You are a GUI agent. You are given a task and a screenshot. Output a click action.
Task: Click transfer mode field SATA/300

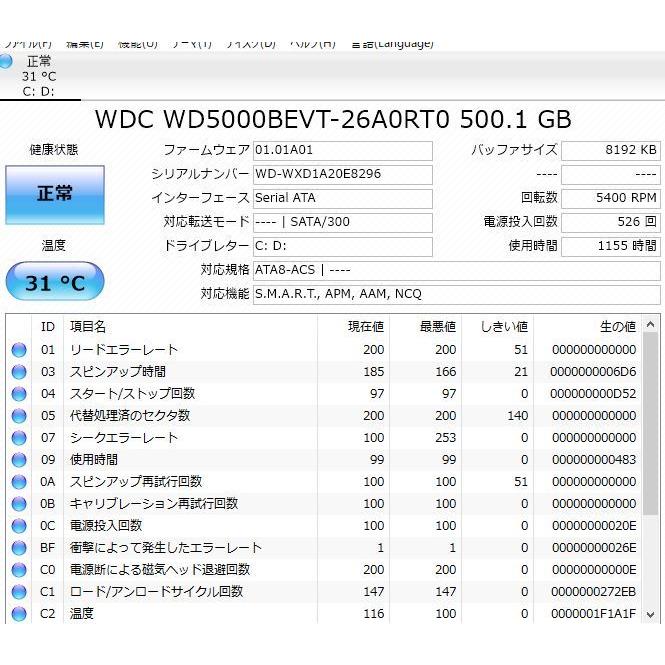(x=343, y=222)
